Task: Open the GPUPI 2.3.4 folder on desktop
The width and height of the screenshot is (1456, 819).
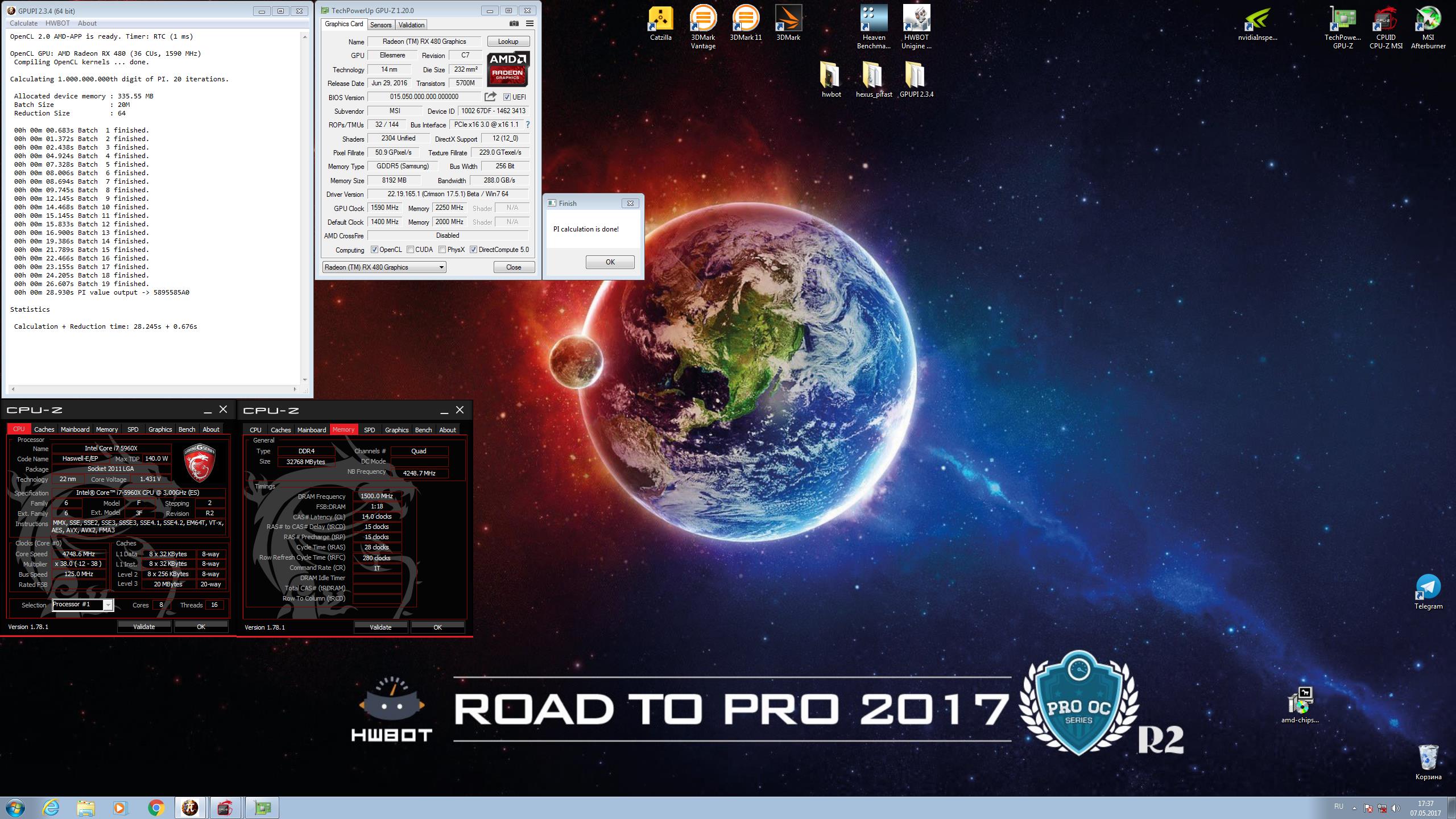Action: 916,80
